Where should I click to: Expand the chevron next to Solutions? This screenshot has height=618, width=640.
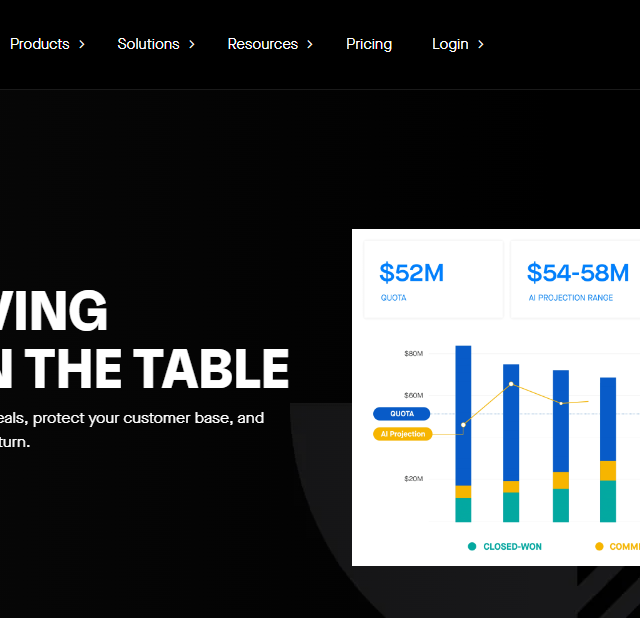[x=192, y=44]
